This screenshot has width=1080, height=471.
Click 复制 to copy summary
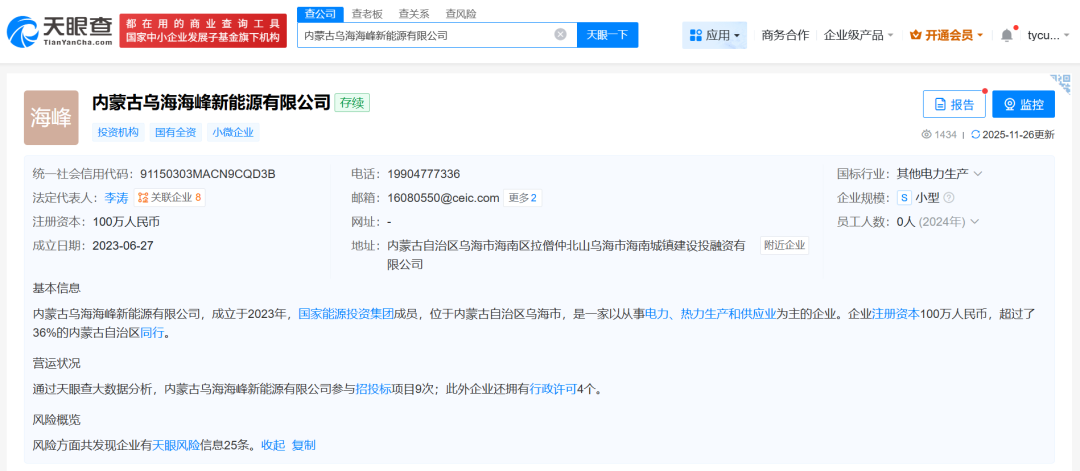[304, 445]
